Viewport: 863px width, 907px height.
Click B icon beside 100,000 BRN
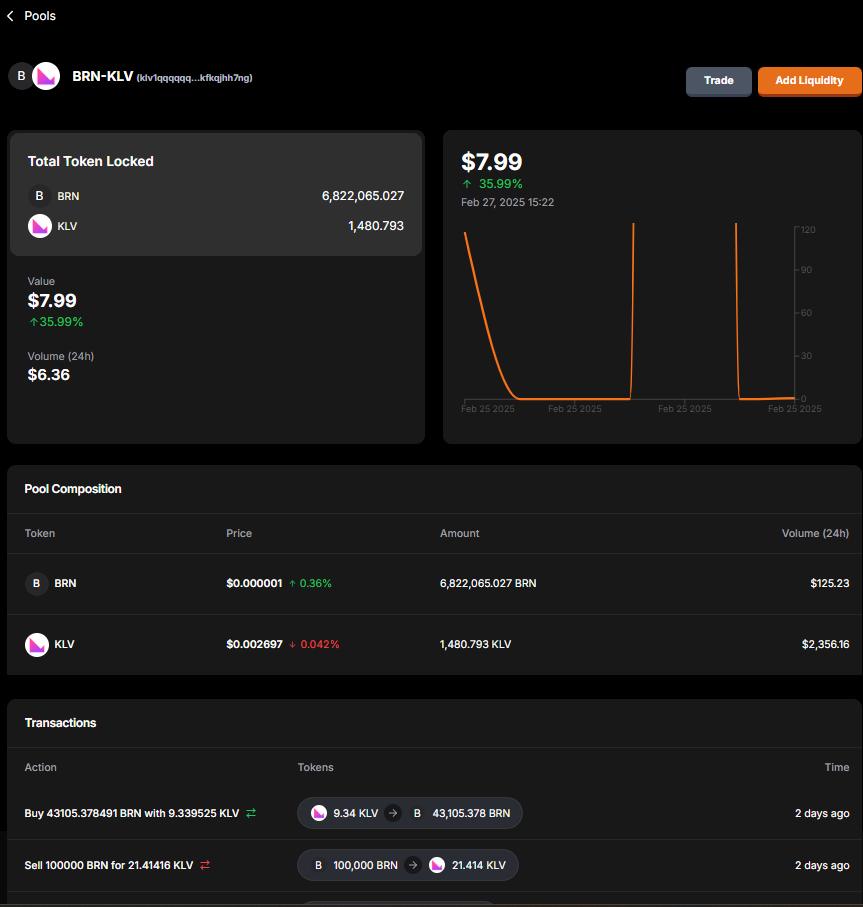point(318,865)
